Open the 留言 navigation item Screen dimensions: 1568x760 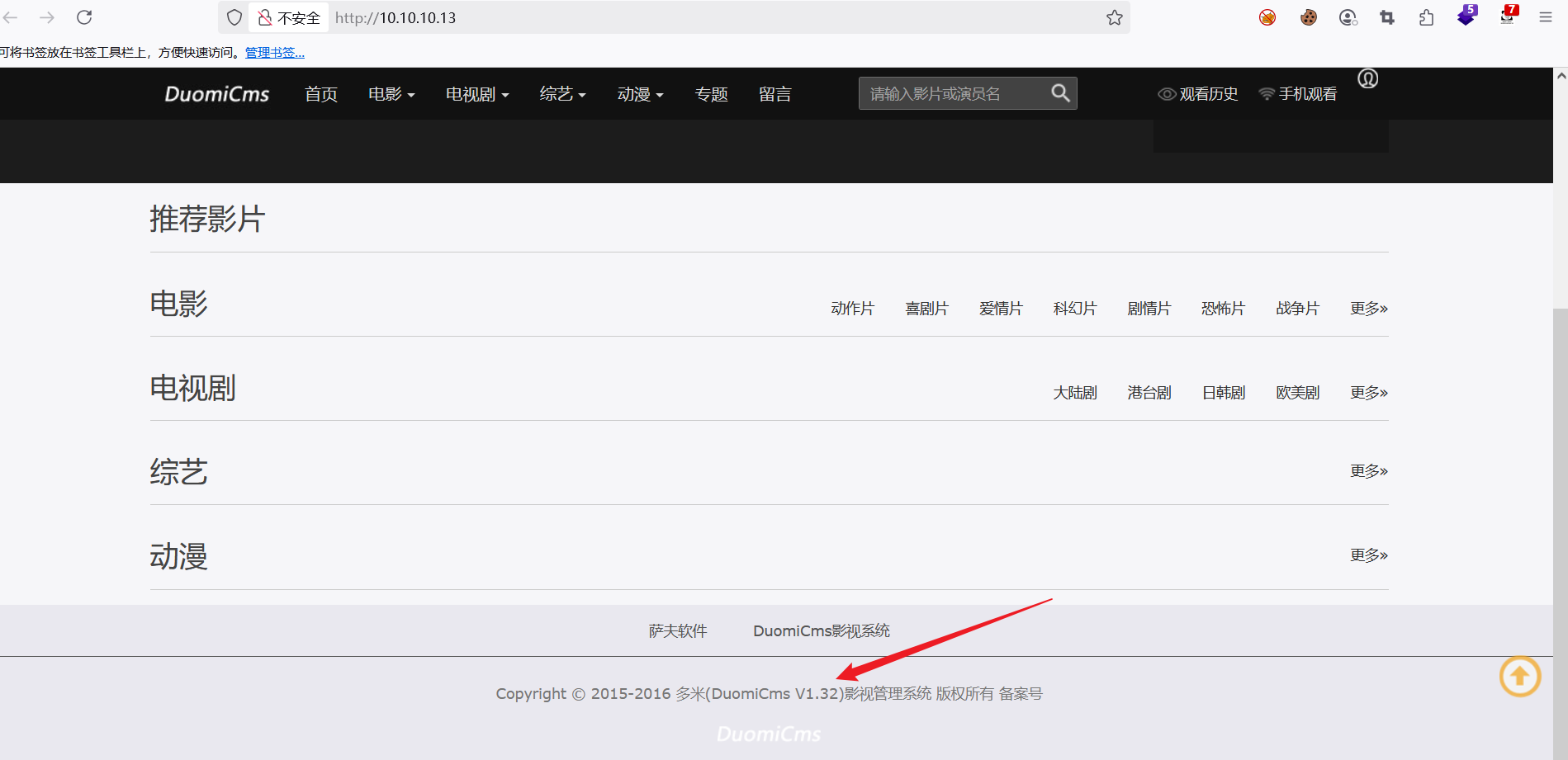pyautogui.click(x=775, y=94)
